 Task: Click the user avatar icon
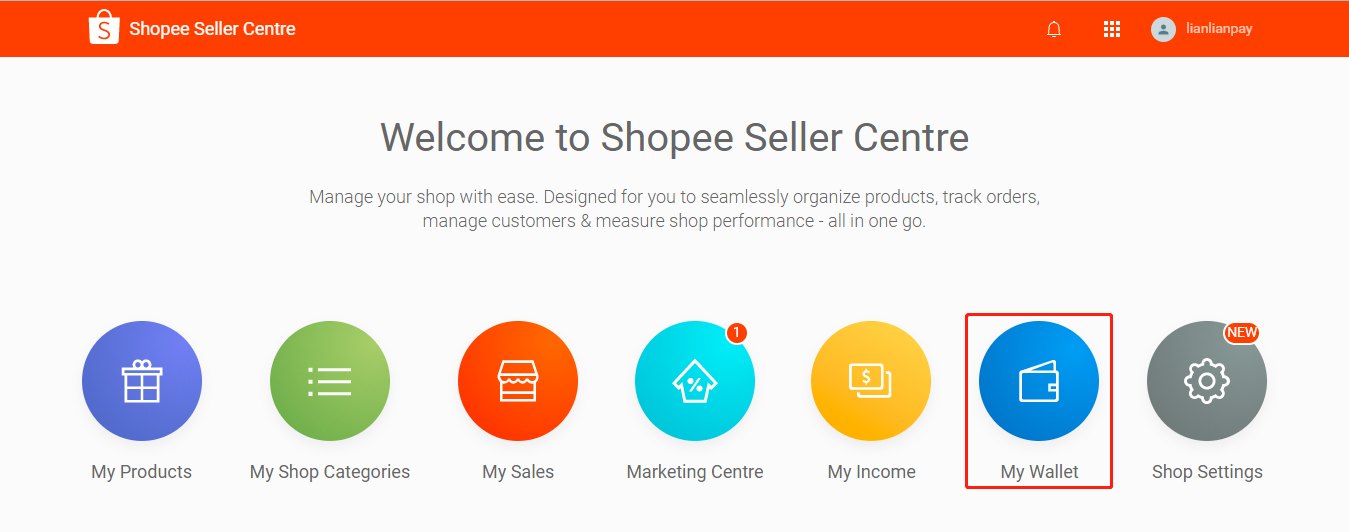pos(1163,29)
